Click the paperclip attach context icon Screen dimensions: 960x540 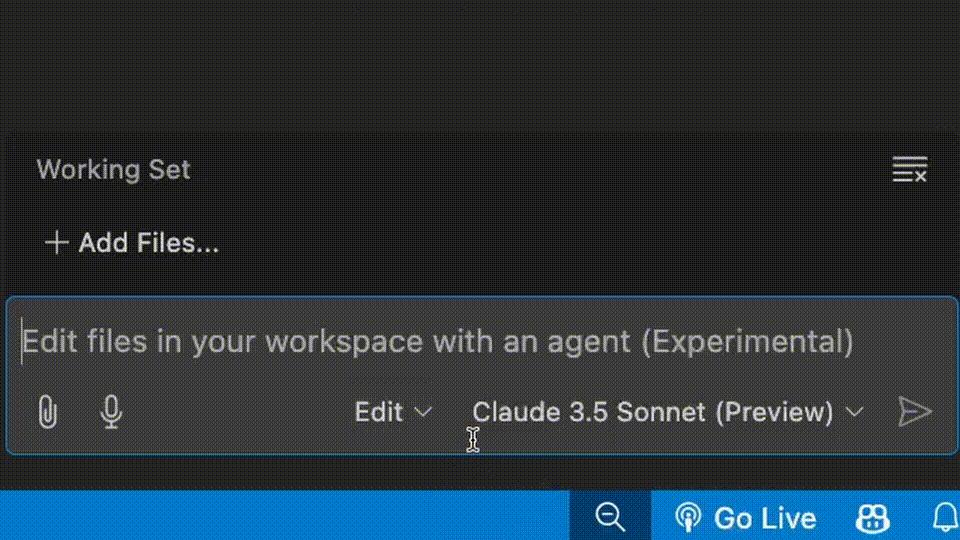pos(46,411)
